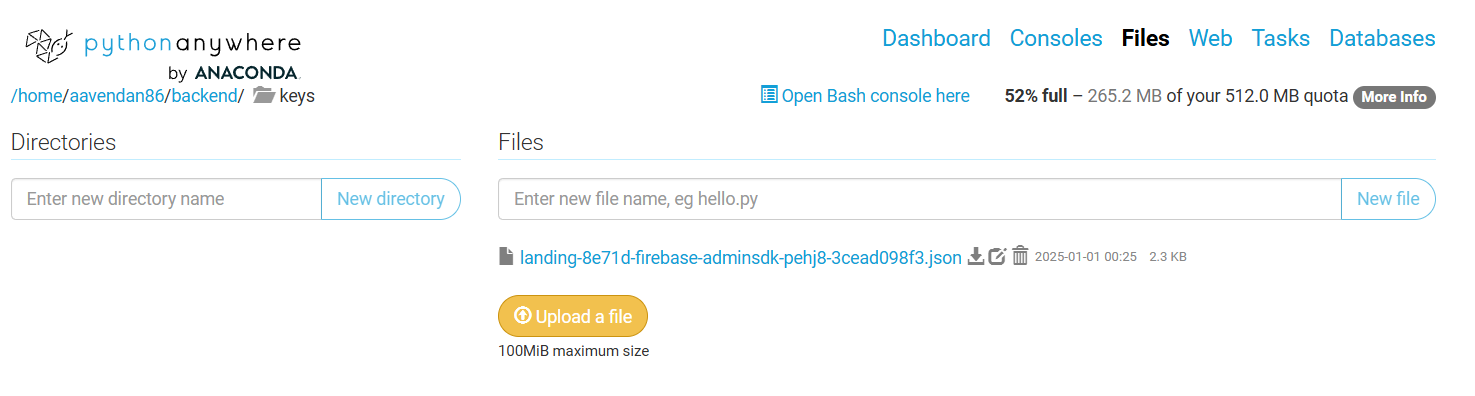Click the New directory button
The width and height of the screenshot is (1475, 396).
tap(391, 199)
